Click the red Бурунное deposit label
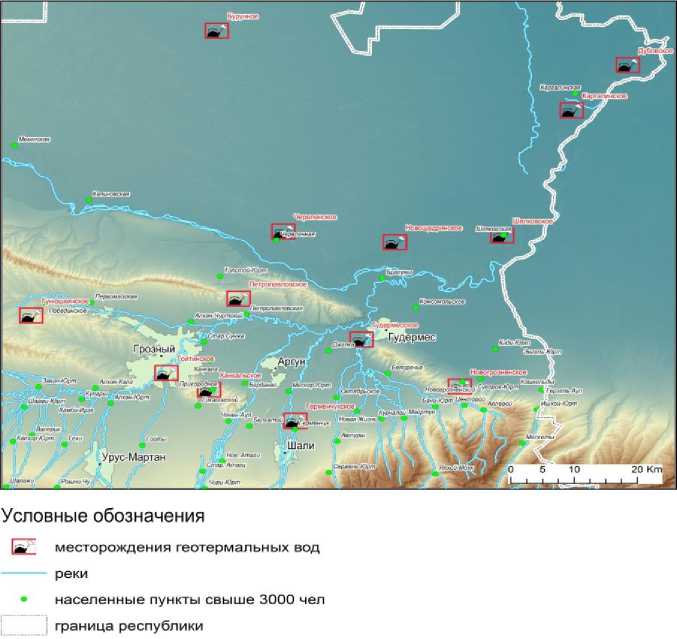Screen dimensions: 677x639 click(x=243, y=16)
